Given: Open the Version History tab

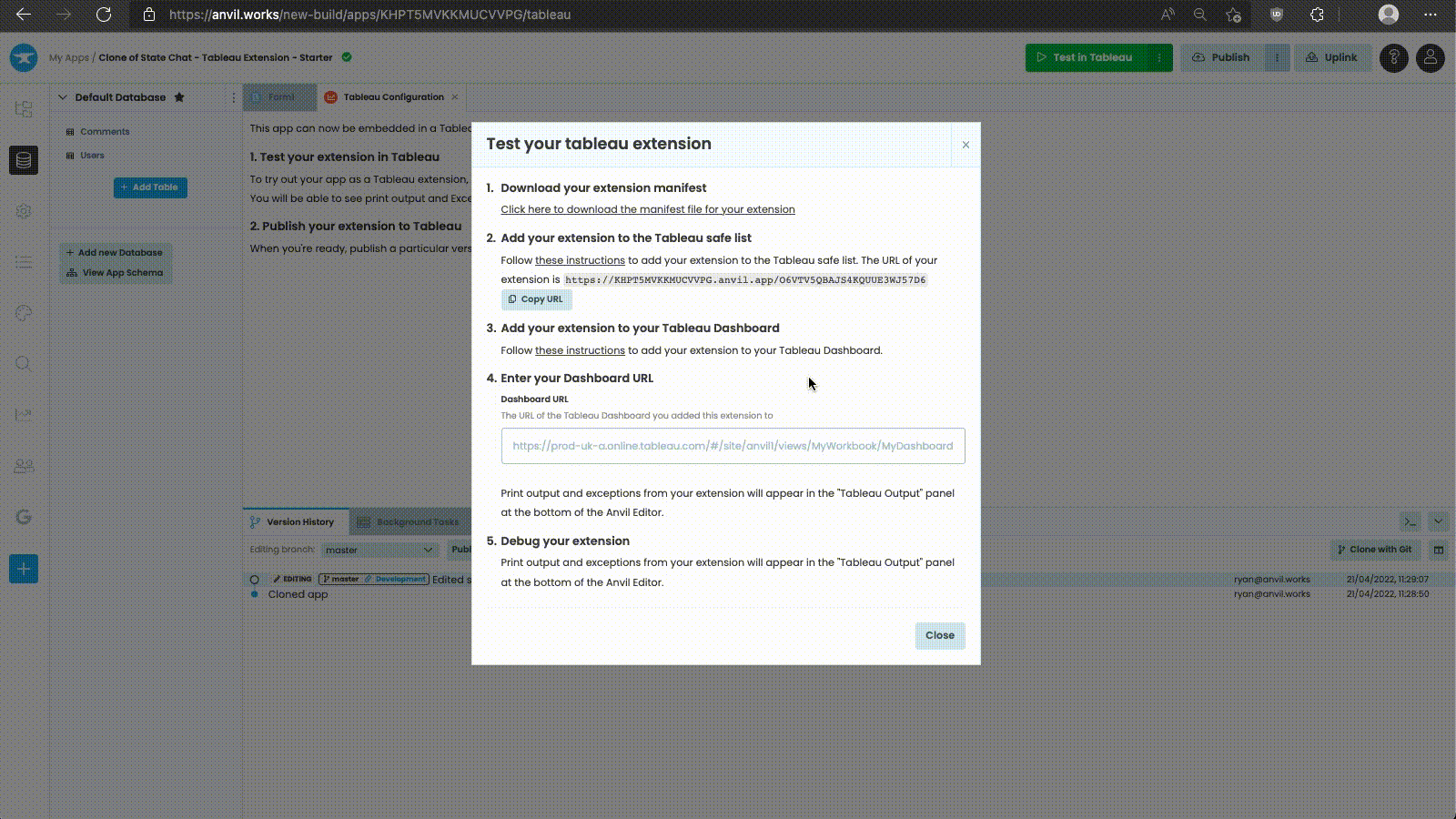Looking at the screenshot, I should [294, 521].
